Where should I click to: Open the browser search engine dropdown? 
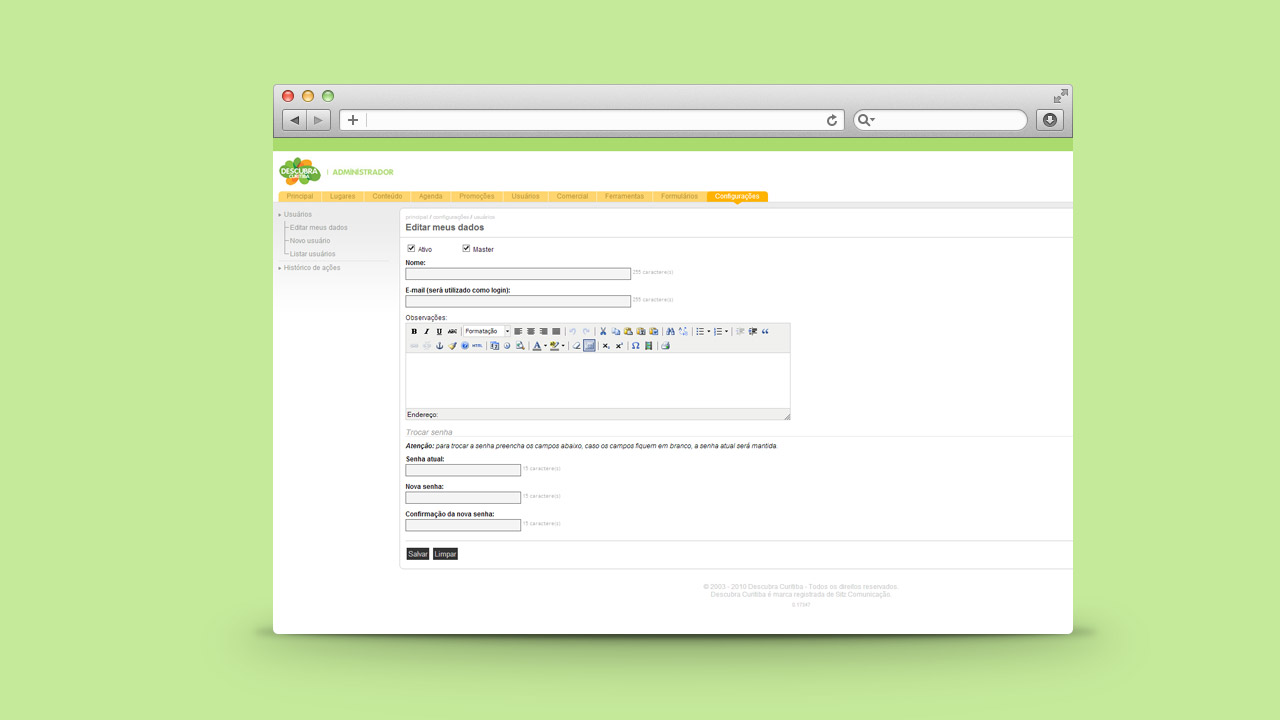(867, 120)
